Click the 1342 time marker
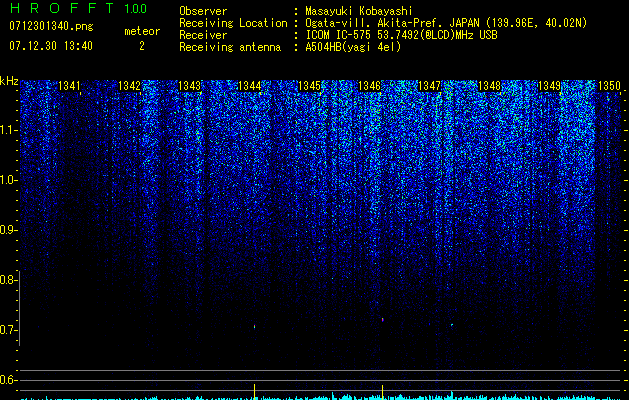This screenshot has height=400, width=629. (130, 86)
